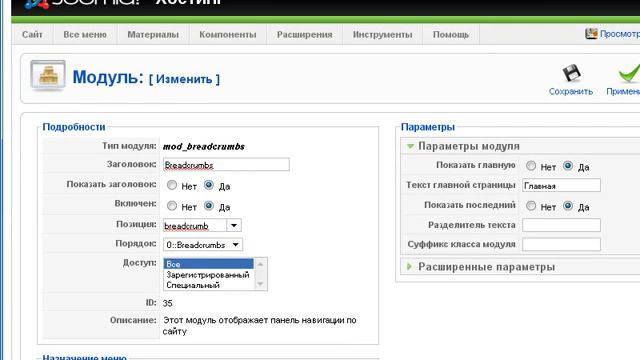Click the ID value 35
640x360 pixels.
(x=167, y=303)
